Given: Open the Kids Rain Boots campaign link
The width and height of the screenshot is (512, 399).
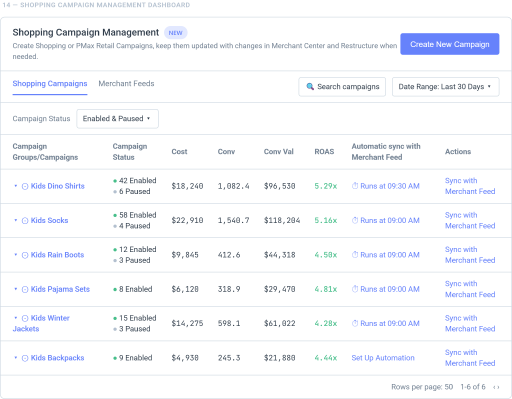Looking at the screenshot, I should (57, 255).
